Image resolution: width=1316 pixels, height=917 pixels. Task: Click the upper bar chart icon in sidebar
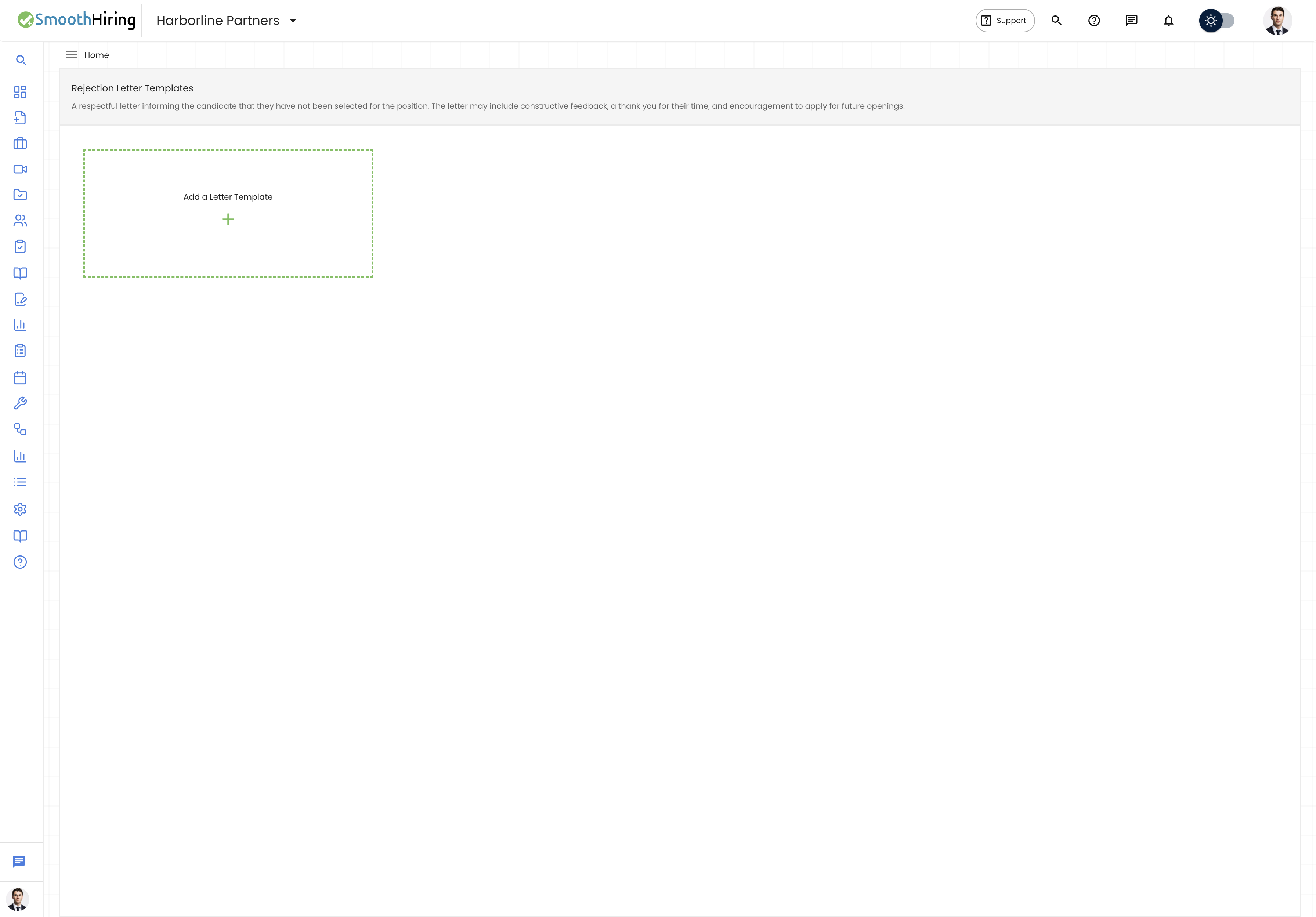[20, 325]
